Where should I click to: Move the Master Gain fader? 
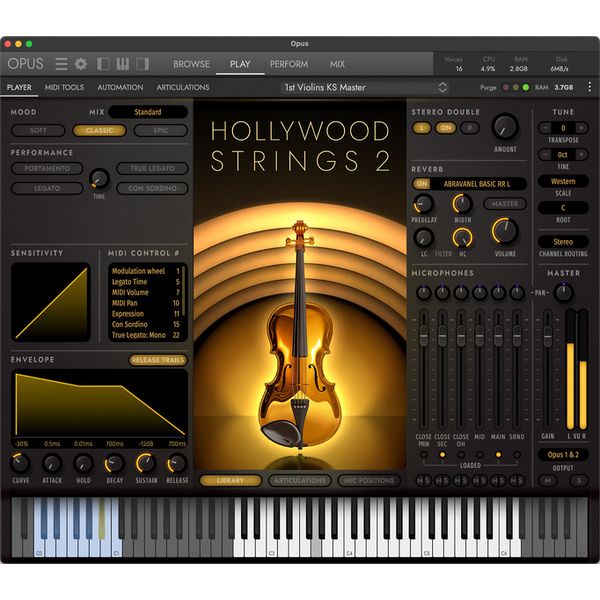548,336
